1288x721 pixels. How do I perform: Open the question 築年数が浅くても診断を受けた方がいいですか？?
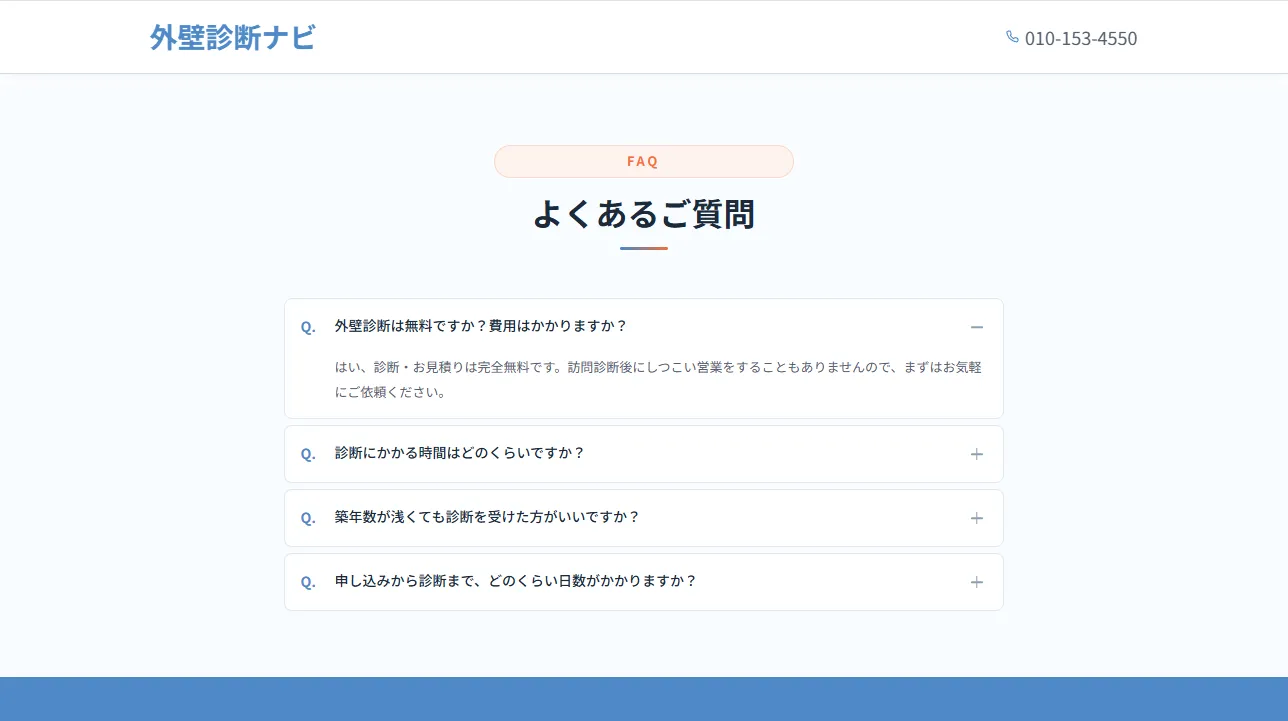(644, 518)
